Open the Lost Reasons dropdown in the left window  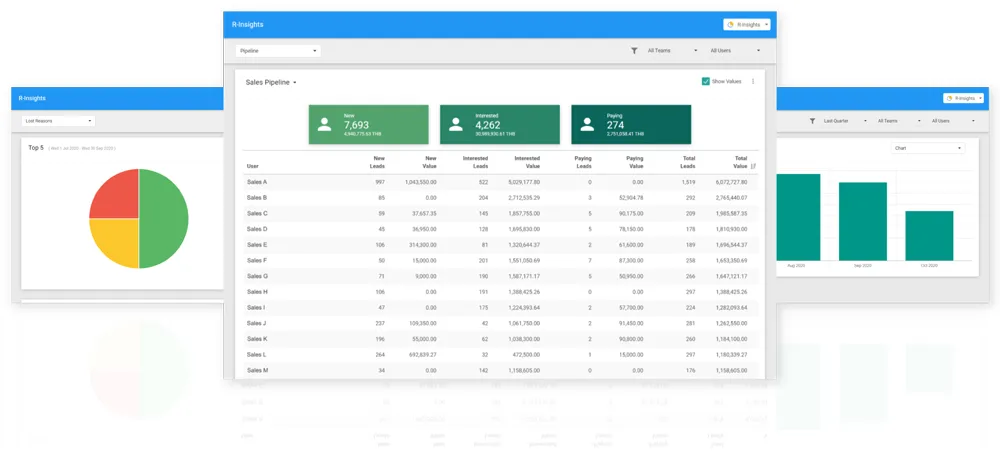click(x=58, y=120)
